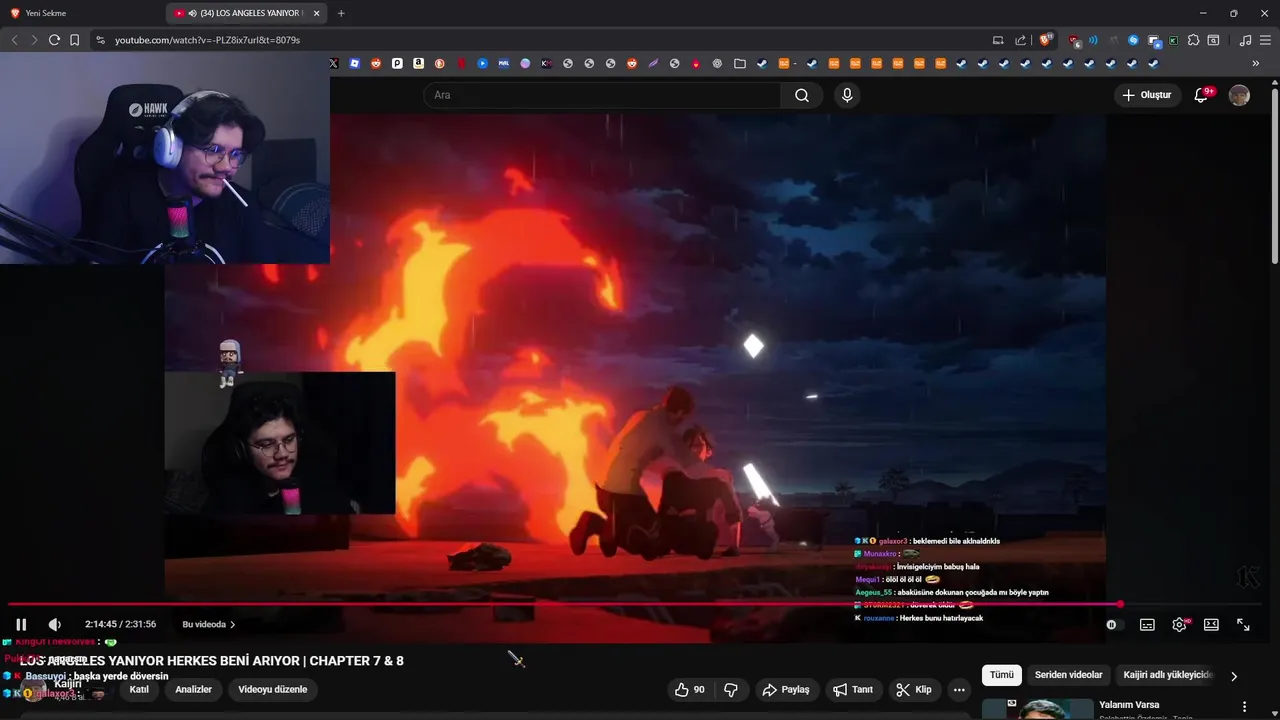Select the Tümü filter chip
The height and width of the screenshot is (720, 1280).
(1002, 675)
